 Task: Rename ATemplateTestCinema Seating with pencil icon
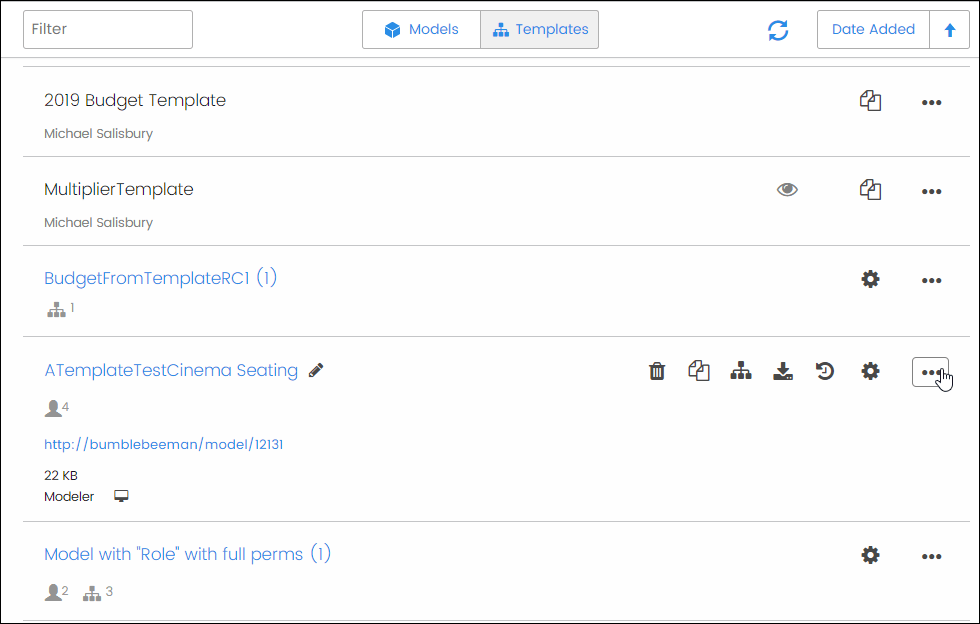click(x=316, y=371)
